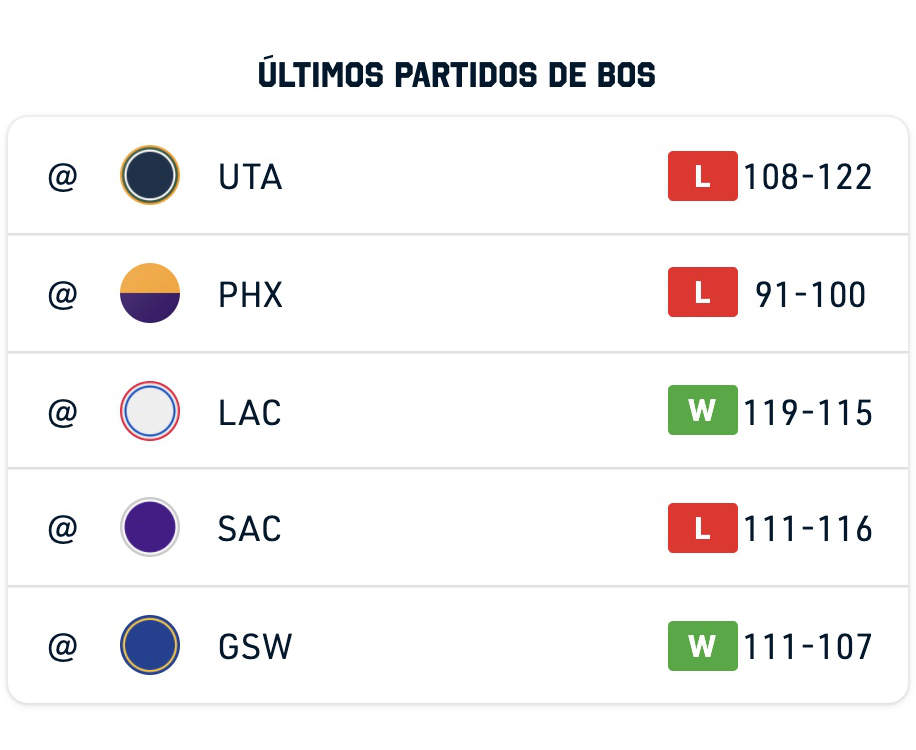Open the PHX team name link
Viewport: 916px width, 750px height.
coord(250,294)
